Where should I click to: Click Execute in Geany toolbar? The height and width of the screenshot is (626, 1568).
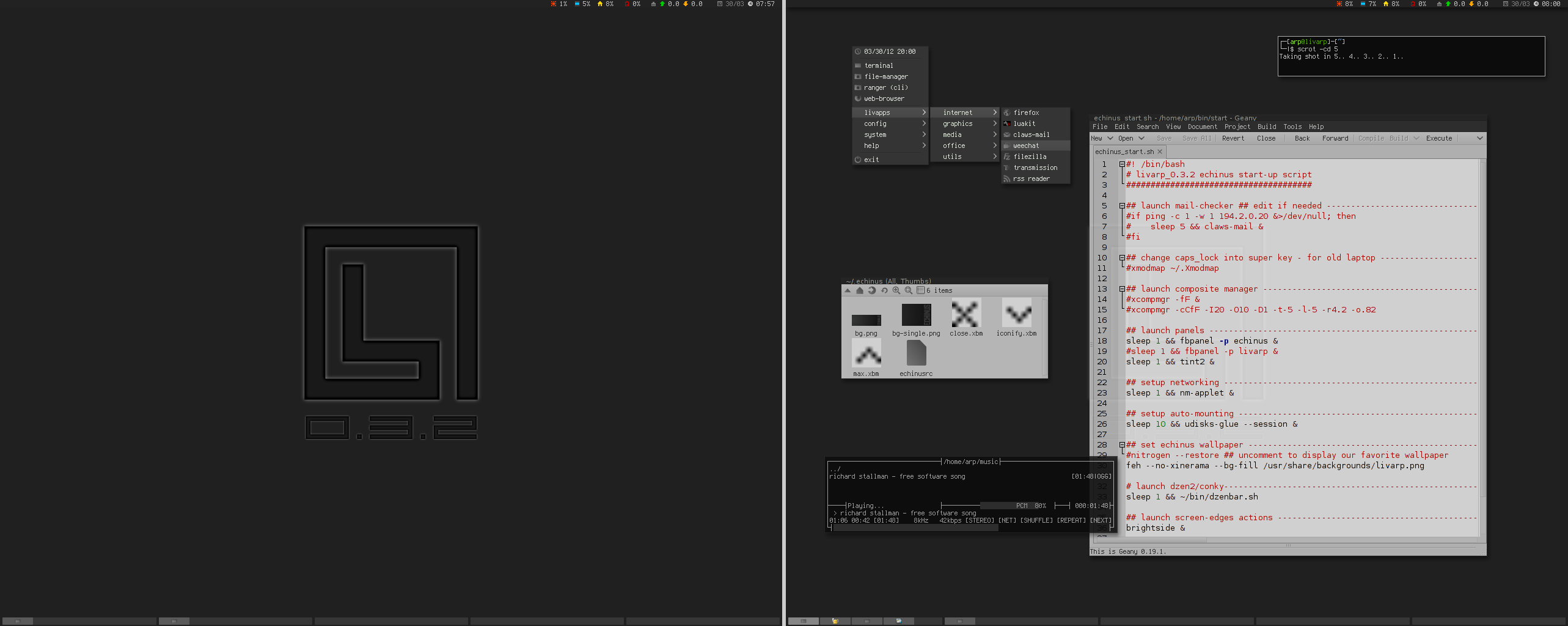1439,138
